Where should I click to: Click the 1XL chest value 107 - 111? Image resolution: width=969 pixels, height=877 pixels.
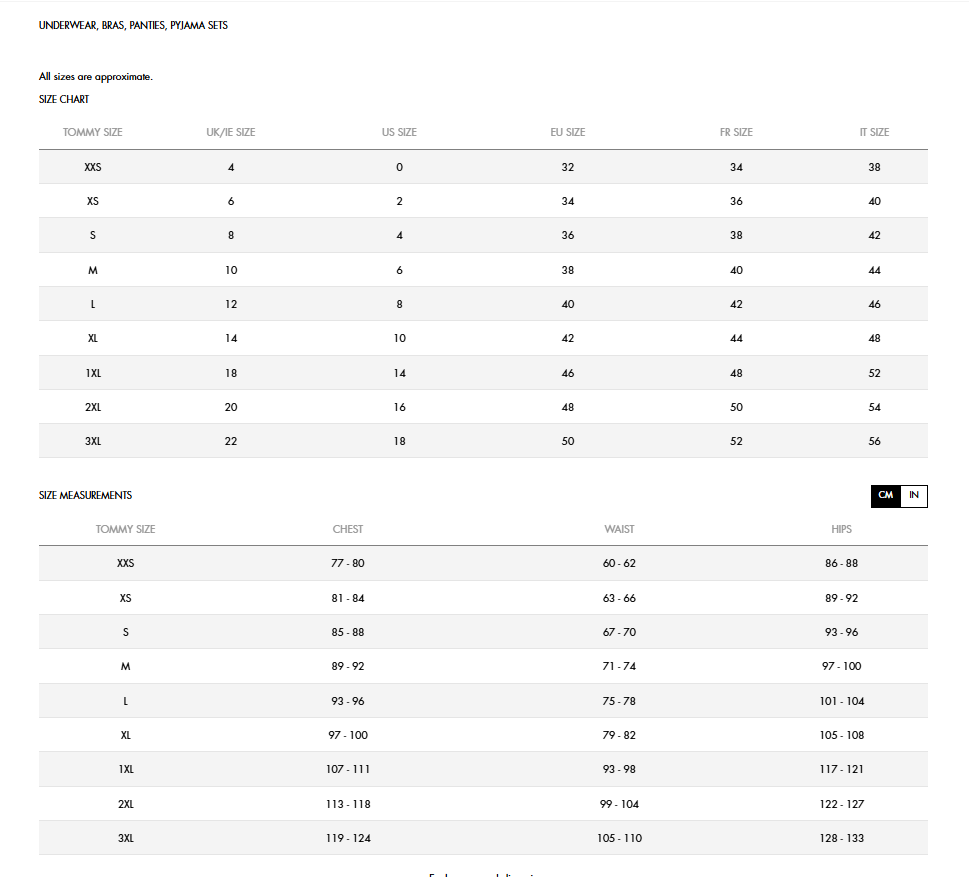[348, 769]
